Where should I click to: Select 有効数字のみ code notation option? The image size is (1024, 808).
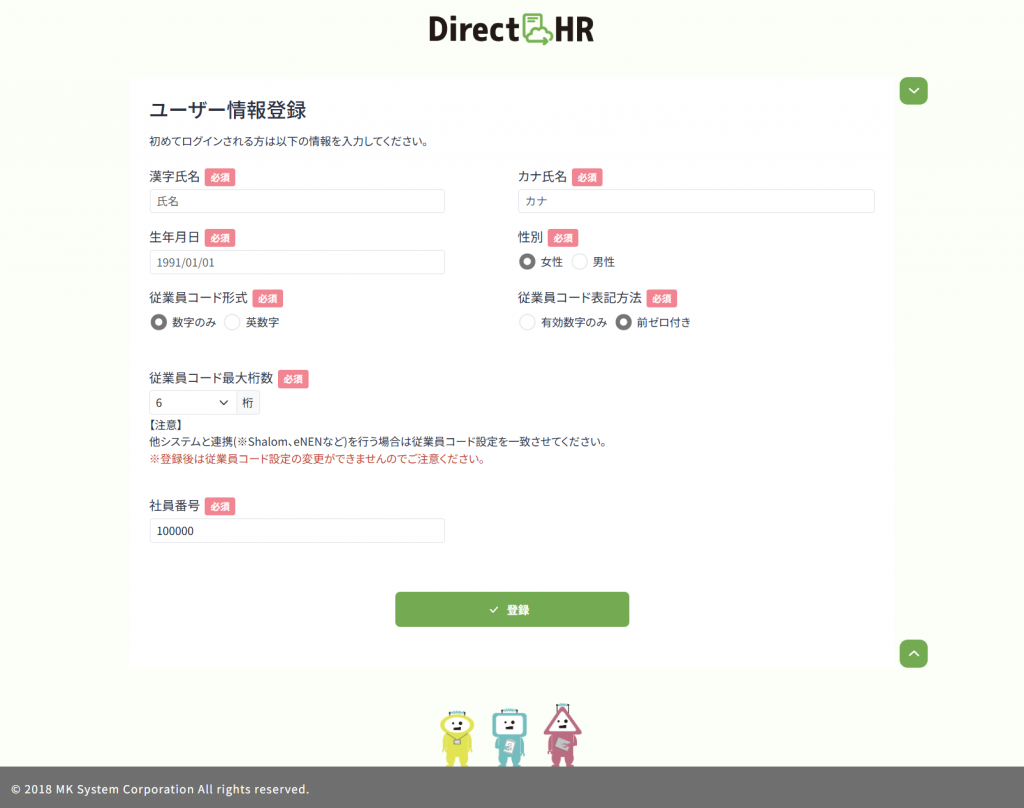coord(527,322)
